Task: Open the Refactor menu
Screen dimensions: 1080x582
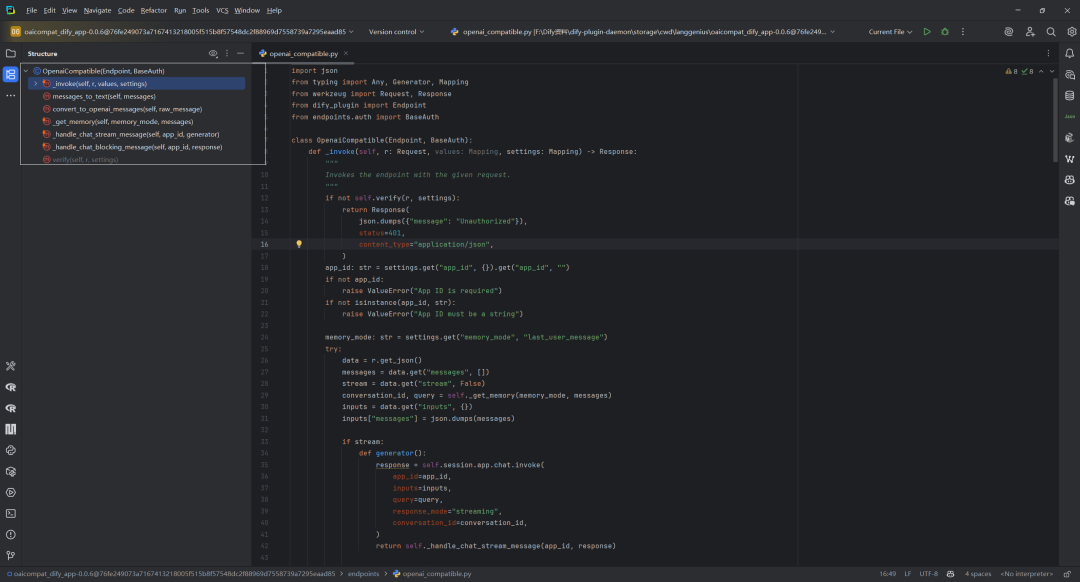Action: (x=154, y=10)
